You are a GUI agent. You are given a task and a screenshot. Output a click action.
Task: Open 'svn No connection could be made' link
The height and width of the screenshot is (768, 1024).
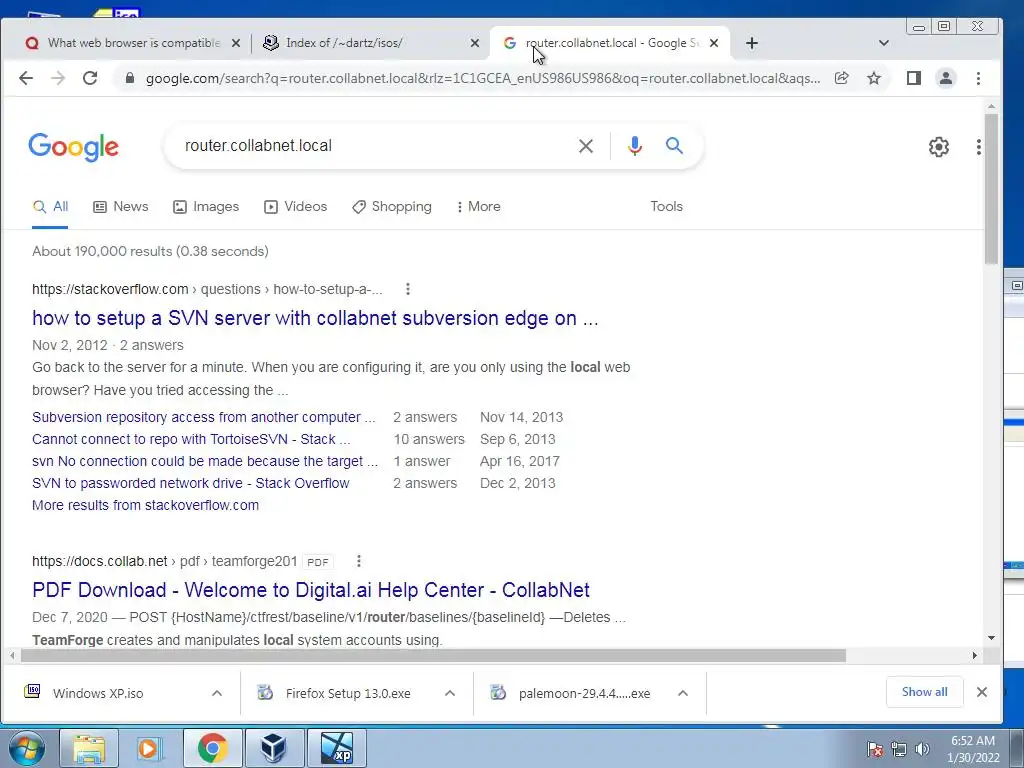tap(205, 461)
